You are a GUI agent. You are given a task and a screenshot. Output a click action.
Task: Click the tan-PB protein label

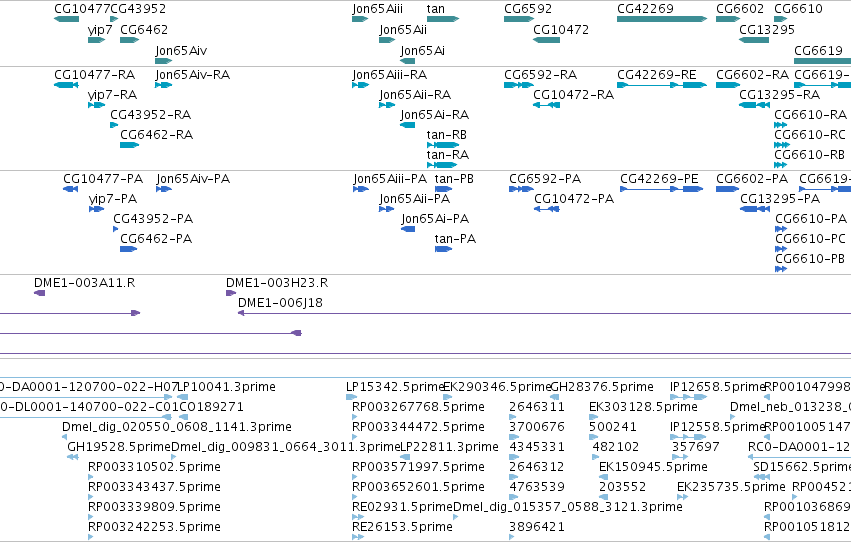[454, 179]
